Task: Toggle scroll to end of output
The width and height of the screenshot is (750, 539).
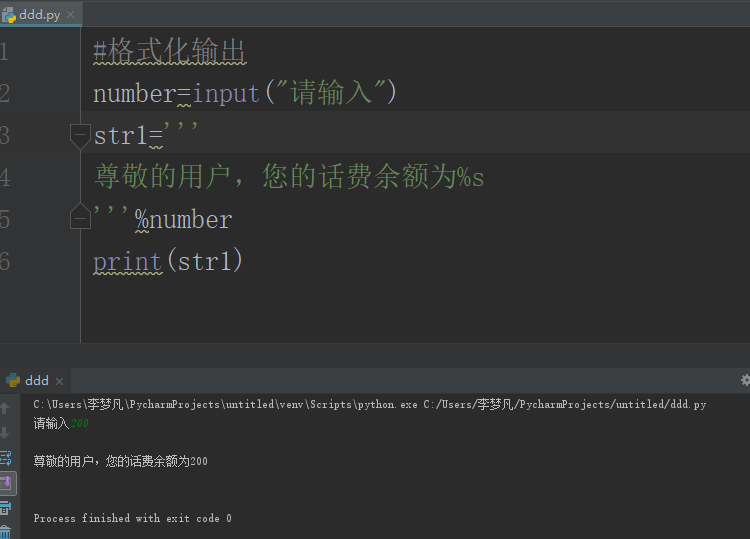Action: [x=5, y=483]
